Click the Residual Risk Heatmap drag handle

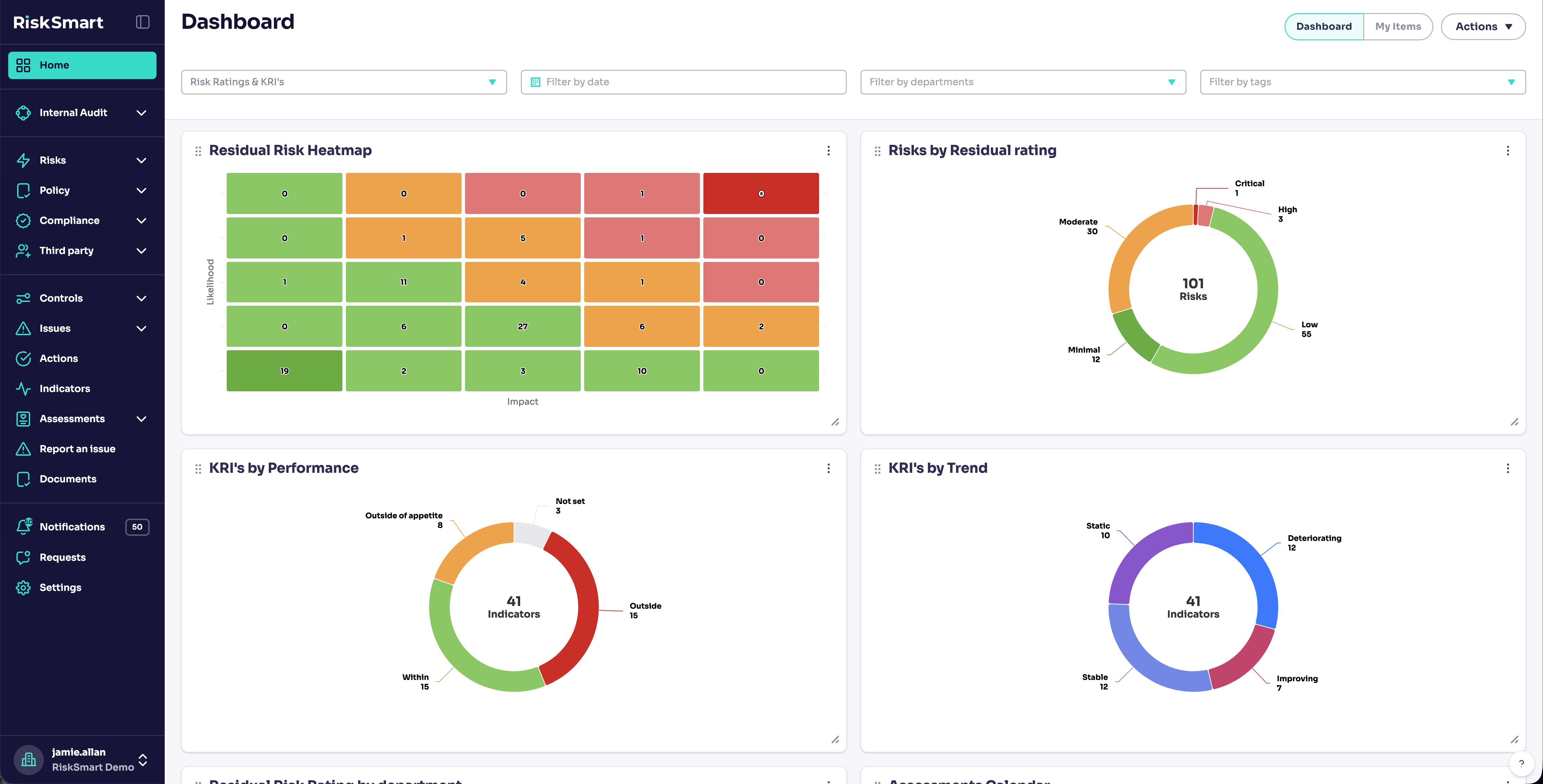tap(198, 151)
